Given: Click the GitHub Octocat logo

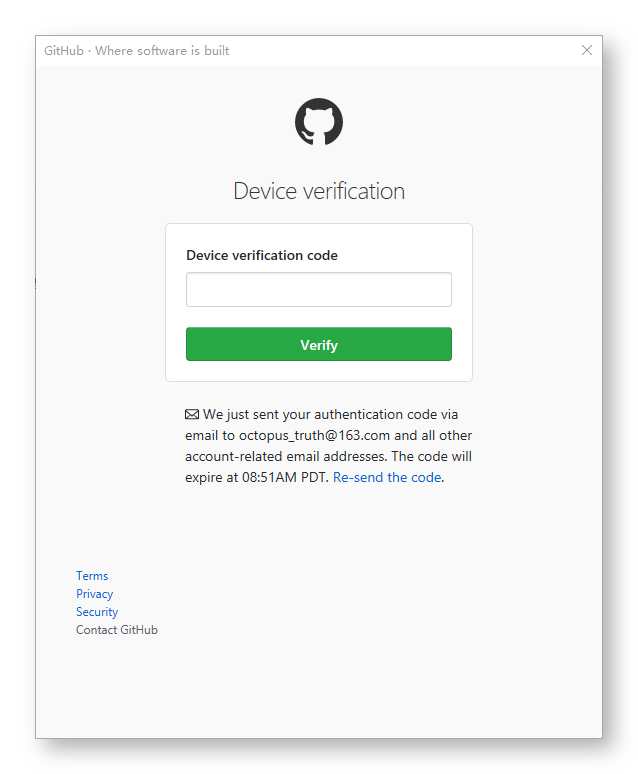Looking at the screenshot, I should point(319,122).
